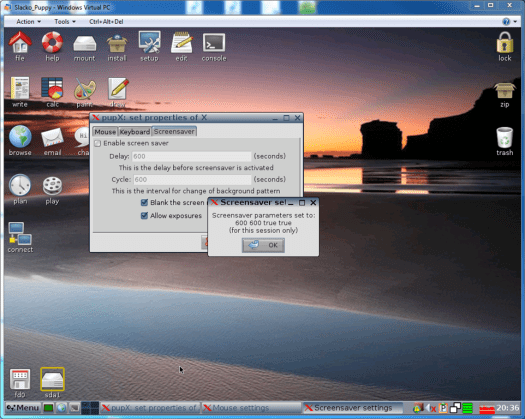
Task: Switch to the Keyboard tab
Action: [x=135, y=132]
